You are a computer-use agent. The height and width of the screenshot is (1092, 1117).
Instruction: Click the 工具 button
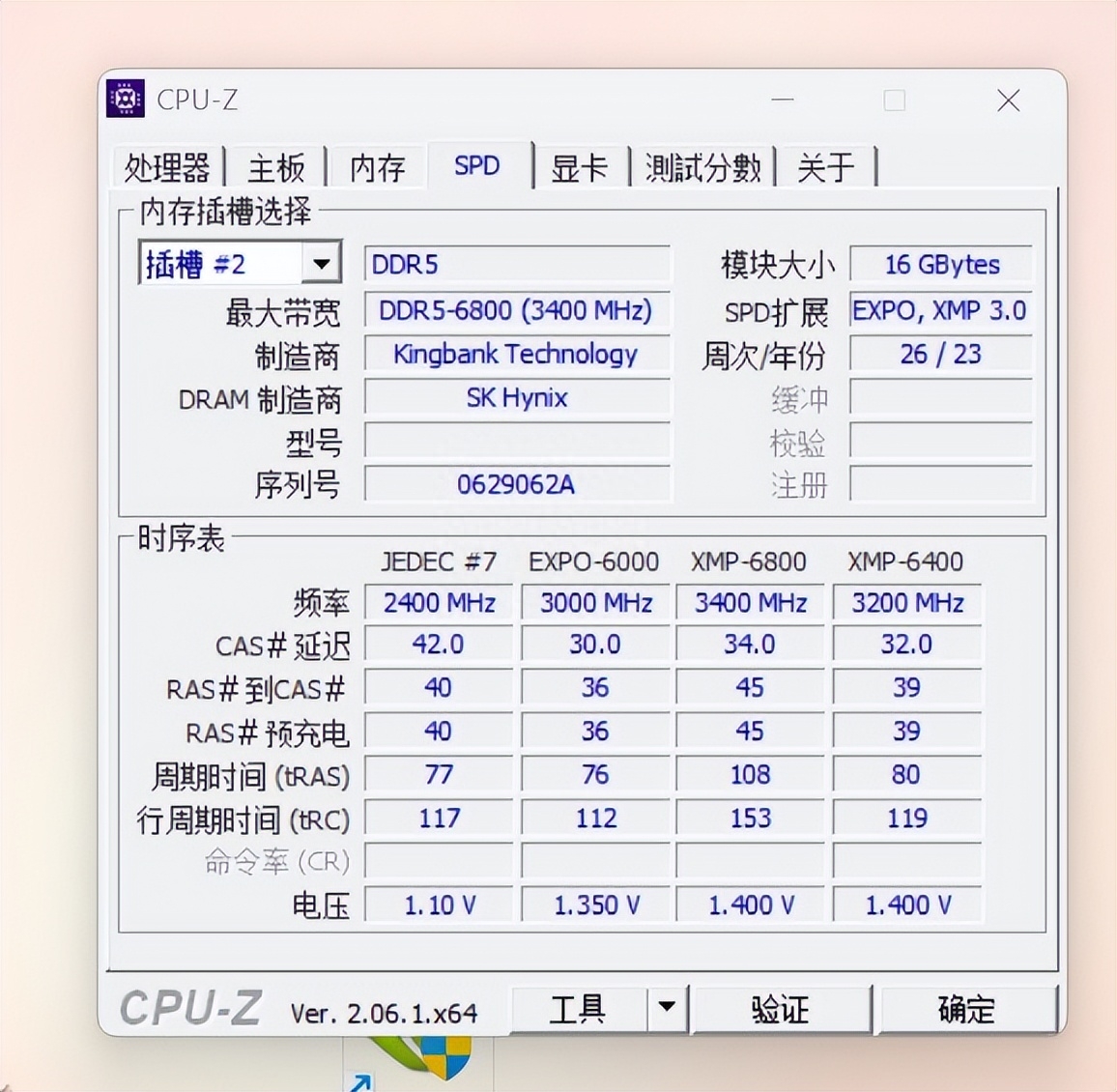click(579, 1009)
